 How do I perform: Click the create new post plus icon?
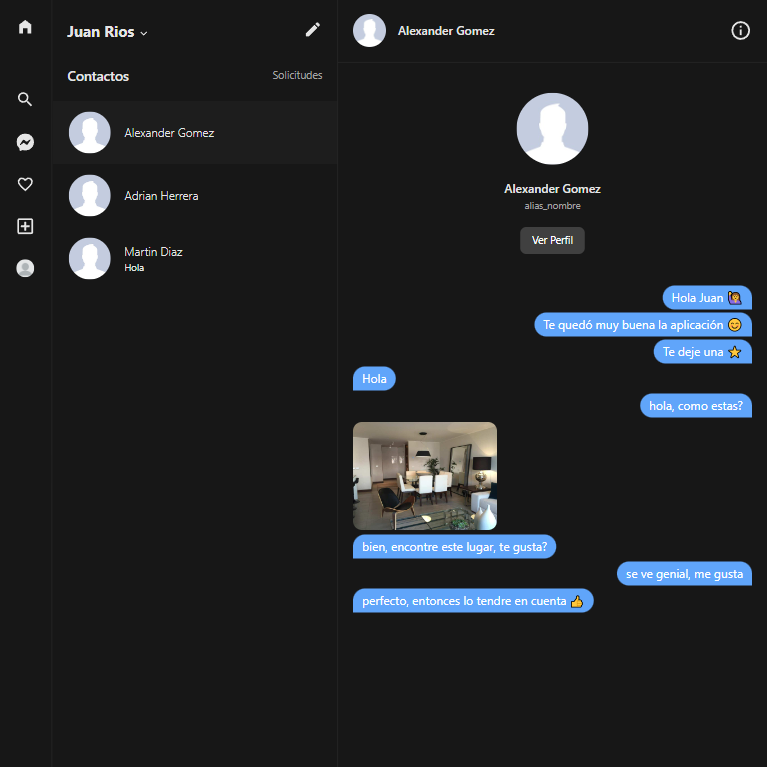tap(26, 226)
